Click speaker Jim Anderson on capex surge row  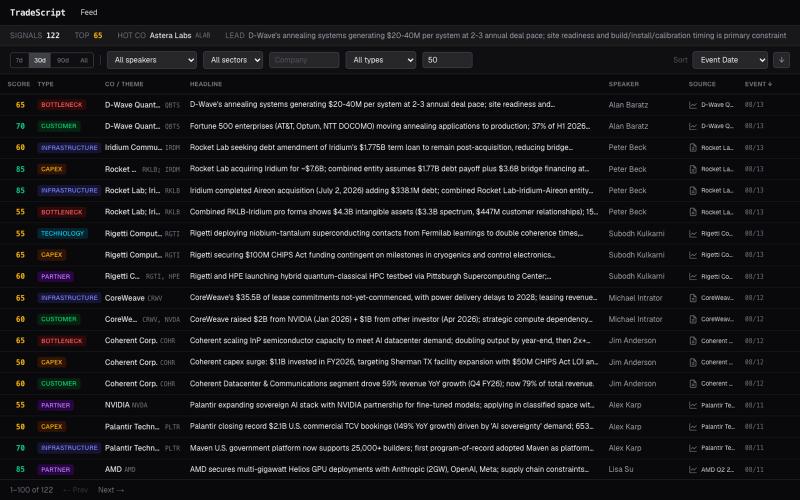[x=632, y=362]
